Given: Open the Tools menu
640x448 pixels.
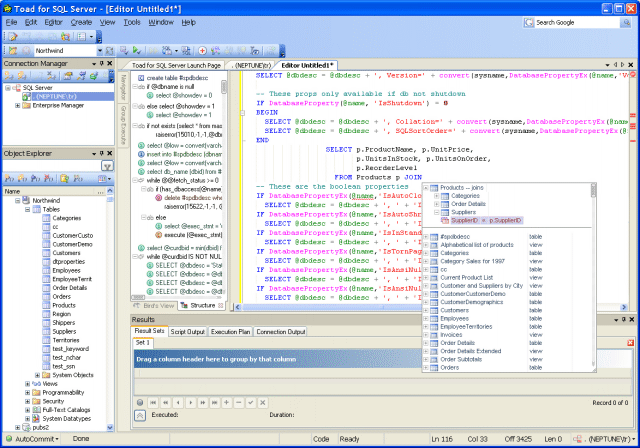Looking at the screenshot, I should [x=132, y=22].
